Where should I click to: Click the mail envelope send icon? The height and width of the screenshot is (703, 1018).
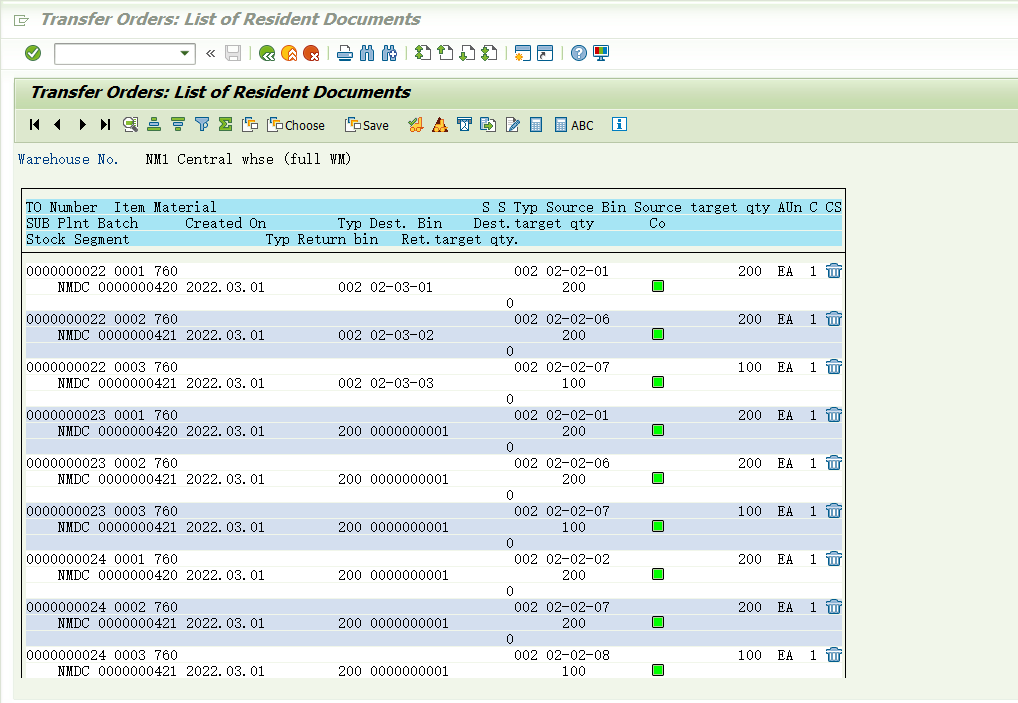464,125
